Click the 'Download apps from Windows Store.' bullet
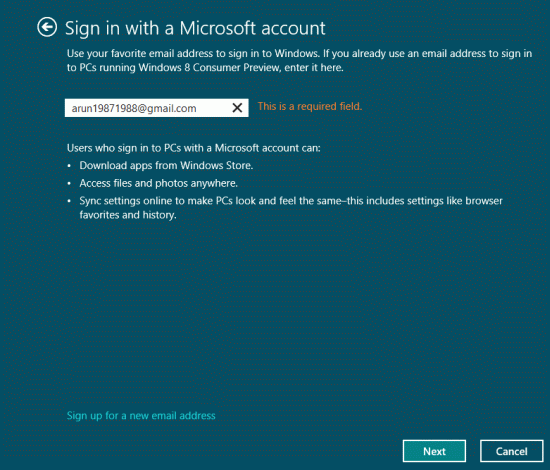 click(x=166, y=165)
